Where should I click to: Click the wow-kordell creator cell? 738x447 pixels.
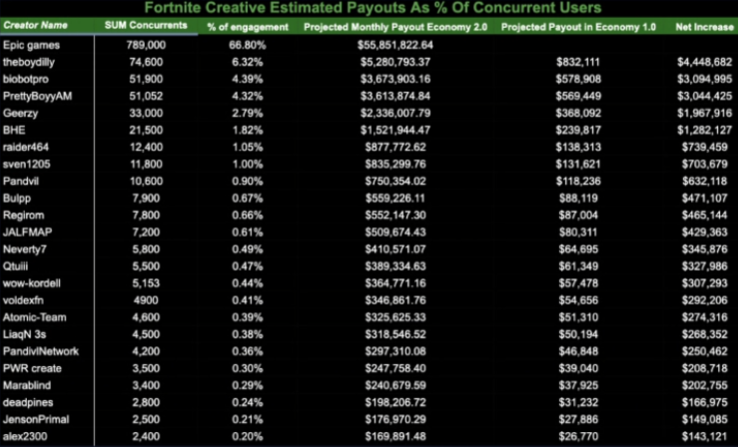coord(32,283)
